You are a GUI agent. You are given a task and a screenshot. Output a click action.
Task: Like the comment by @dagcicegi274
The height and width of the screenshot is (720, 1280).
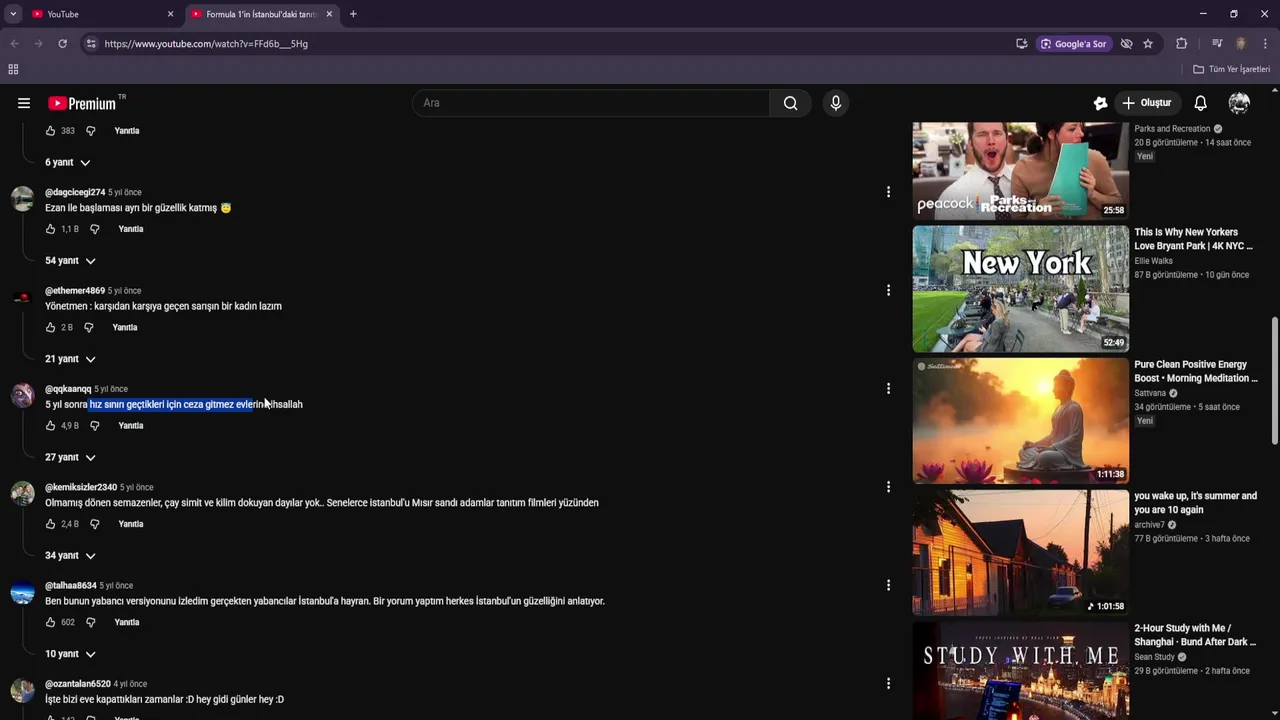pos(51,229)
